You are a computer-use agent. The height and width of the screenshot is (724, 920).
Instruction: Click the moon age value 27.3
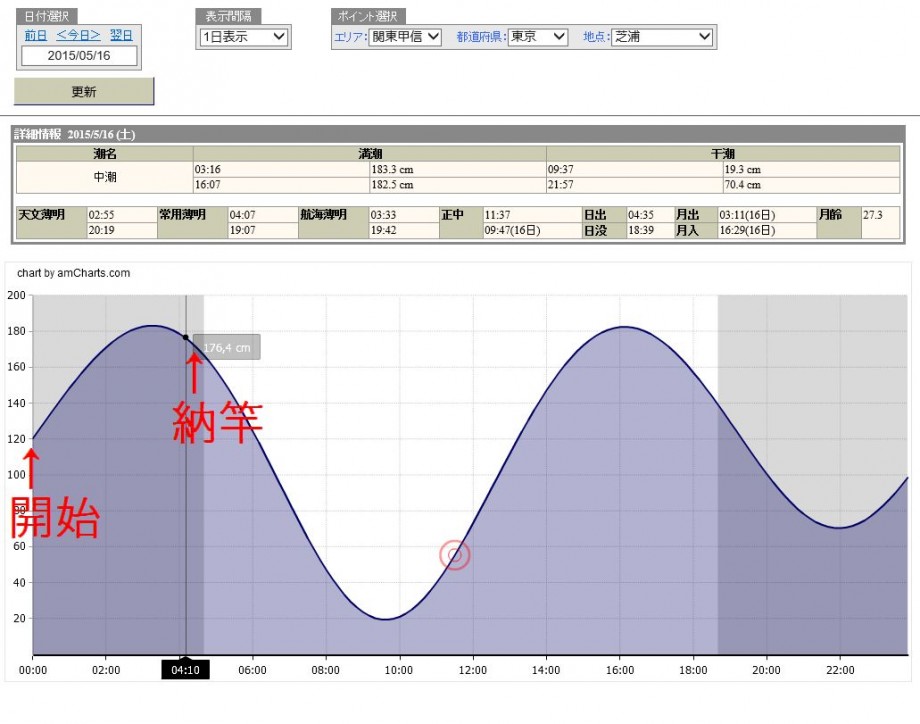tap(872, 215)
